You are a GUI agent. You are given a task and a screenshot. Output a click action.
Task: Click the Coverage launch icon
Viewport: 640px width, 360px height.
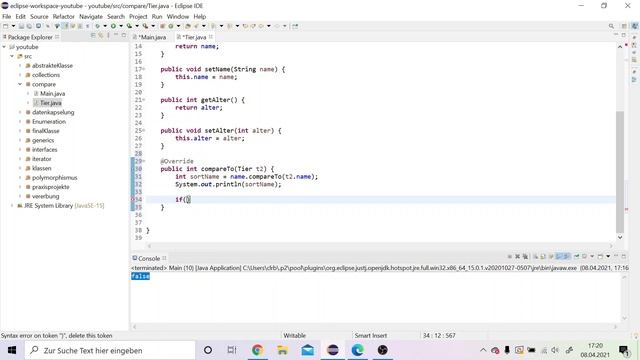coord(129,26)
